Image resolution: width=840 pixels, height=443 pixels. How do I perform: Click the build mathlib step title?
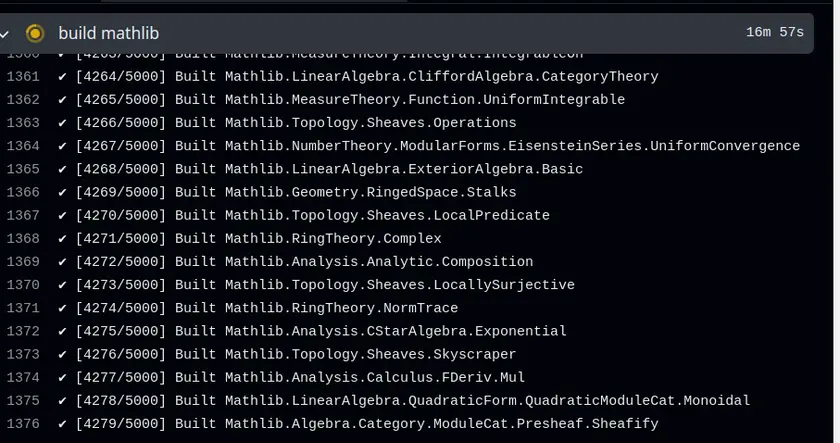pyautogui.click(x=109, y=33)
